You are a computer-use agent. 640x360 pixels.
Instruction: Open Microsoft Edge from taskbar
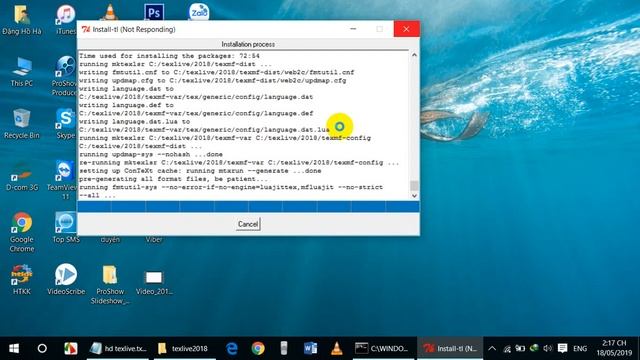point(232,348)
